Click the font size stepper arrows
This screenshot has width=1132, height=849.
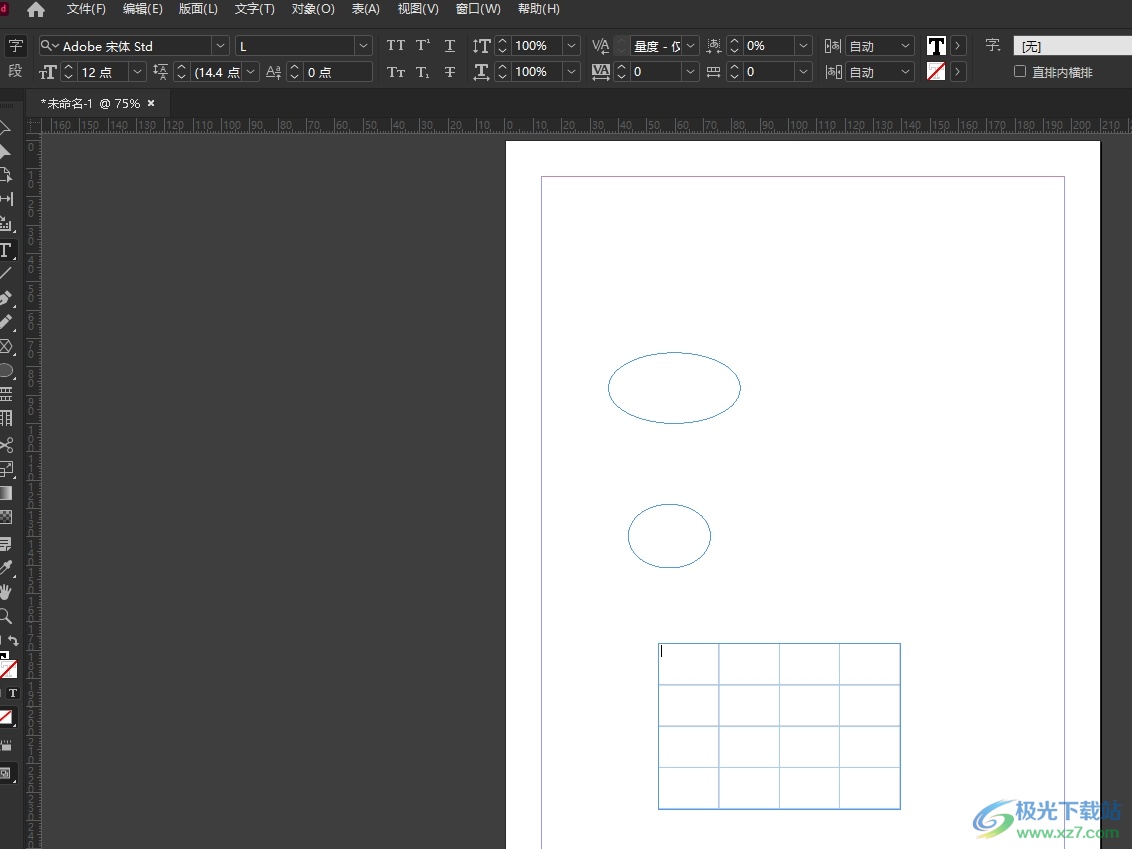pos(69,72)
